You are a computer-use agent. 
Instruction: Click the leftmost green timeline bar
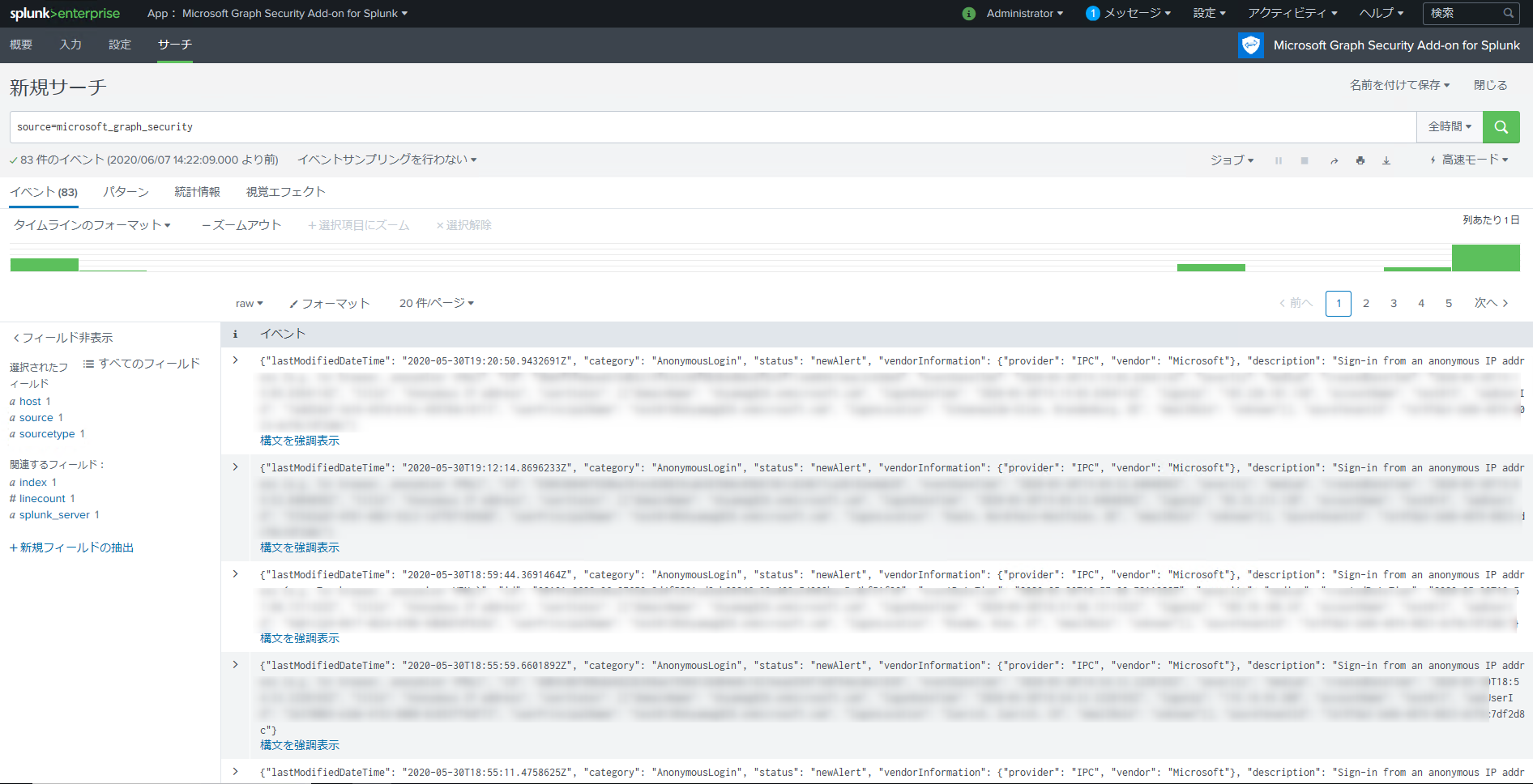[45, 264]
